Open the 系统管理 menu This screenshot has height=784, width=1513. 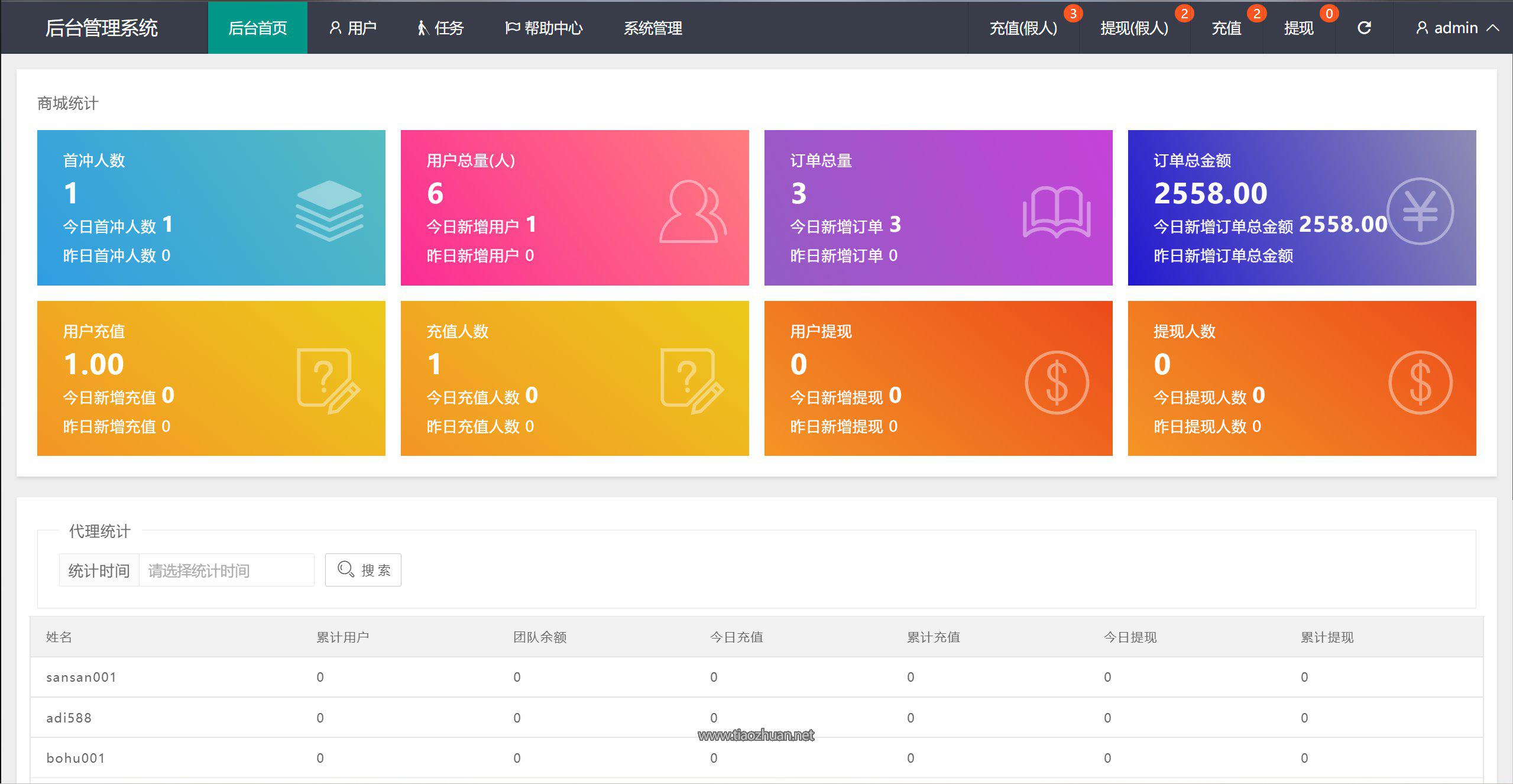click(x=653, y=28)
